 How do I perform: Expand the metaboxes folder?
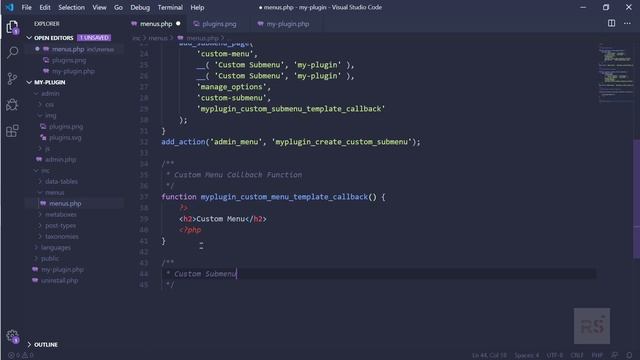tap(60, 214)
